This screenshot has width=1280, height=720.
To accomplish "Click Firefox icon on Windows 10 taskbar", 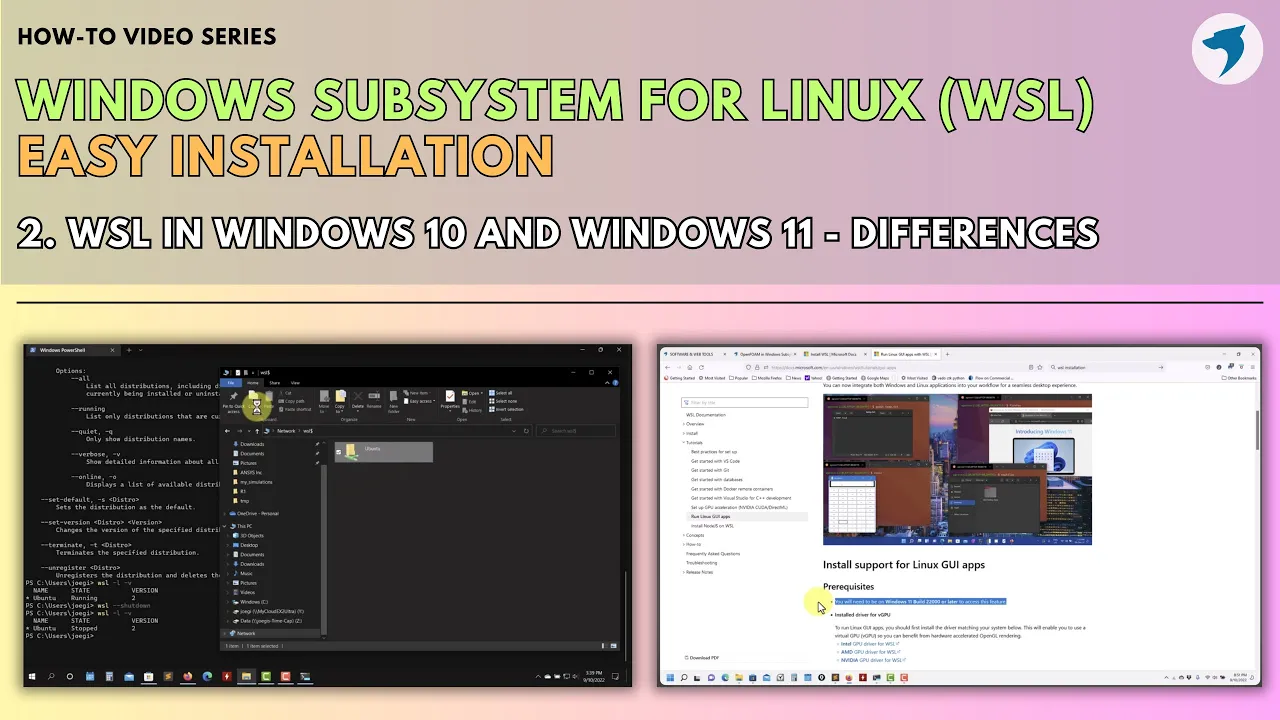I will 188,677.
